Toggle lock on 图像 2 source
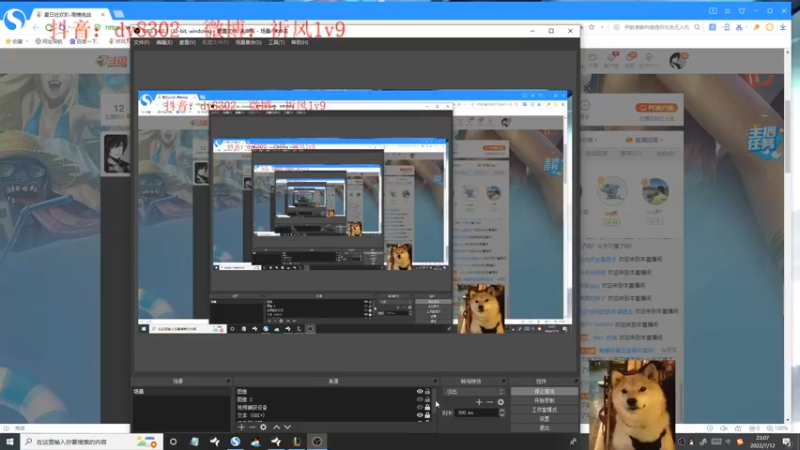 428,399
